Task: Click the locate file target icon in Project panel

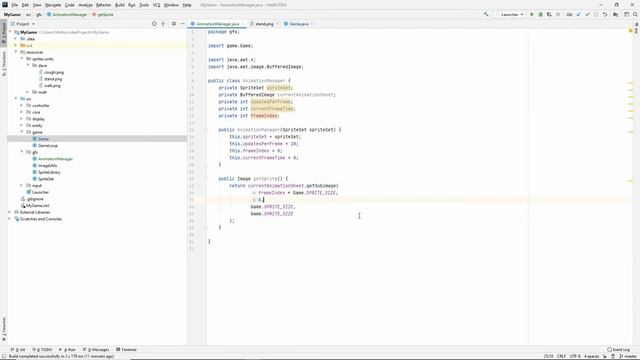Action: [154, 24]
